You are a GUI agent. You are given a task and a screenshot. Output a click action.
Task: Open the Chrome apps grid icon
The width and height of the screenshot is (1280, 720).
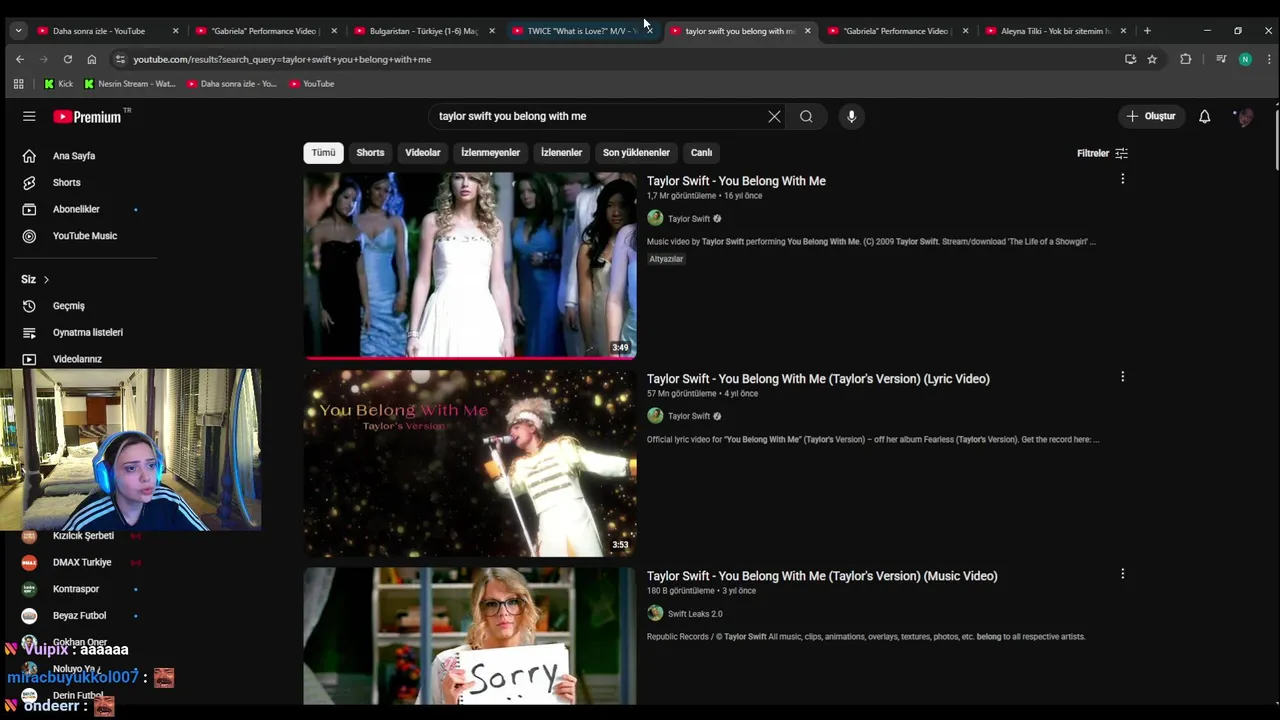pos(18,84)
